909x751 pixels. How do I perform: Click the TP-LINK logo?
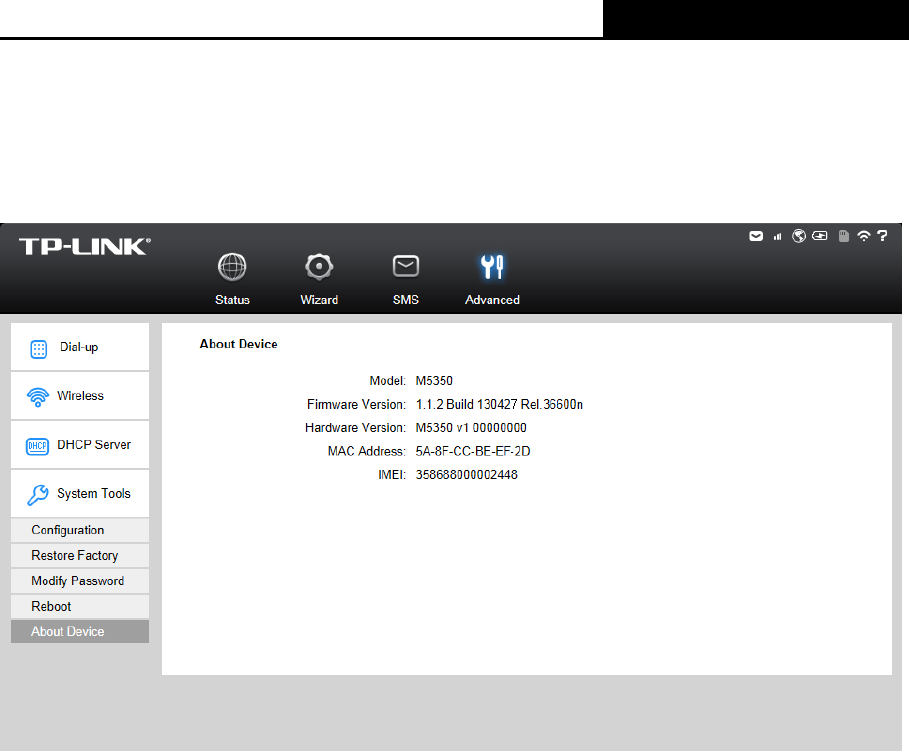point(85,246)
